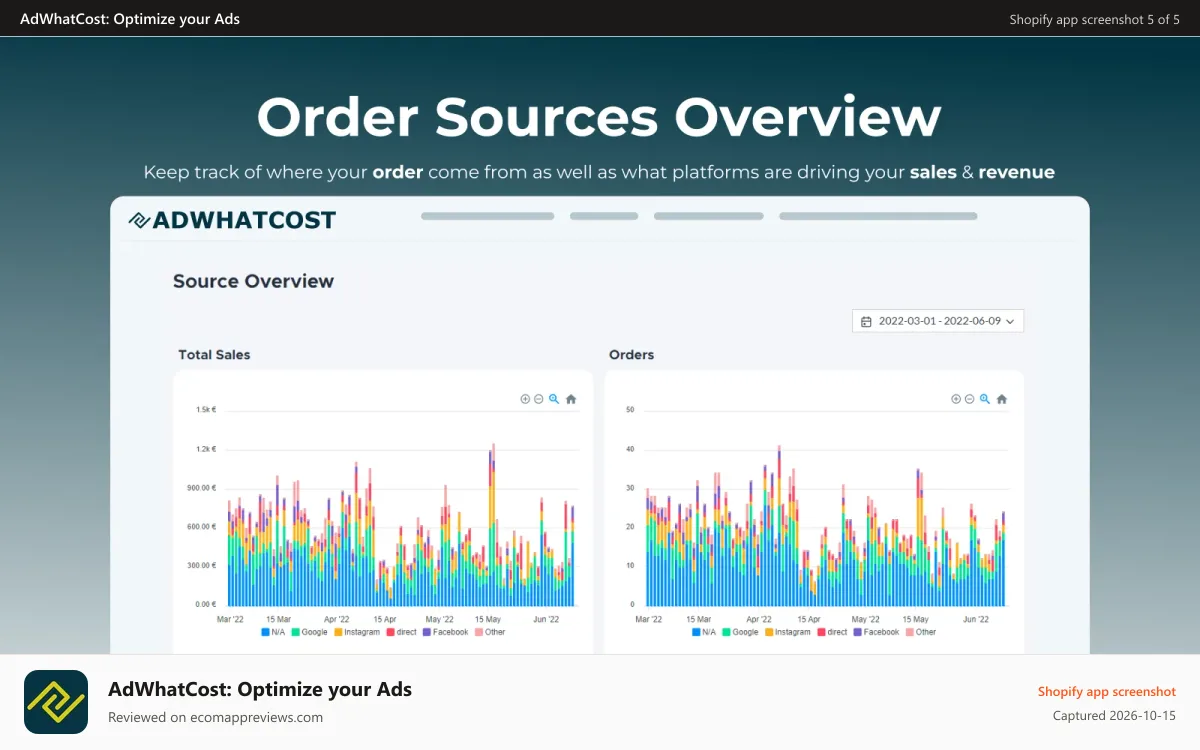Click "Apr '22" under Total Sales chart
Viewport: 1200px width, 750px height.
tap(337, 619)
